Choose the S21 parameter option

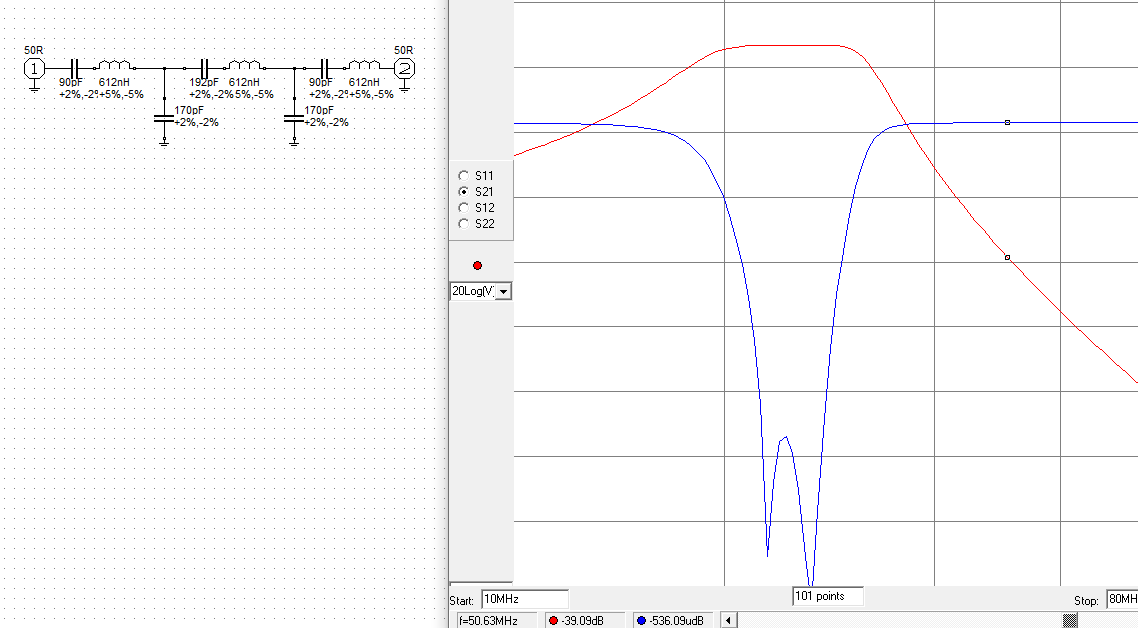(463, 191)
